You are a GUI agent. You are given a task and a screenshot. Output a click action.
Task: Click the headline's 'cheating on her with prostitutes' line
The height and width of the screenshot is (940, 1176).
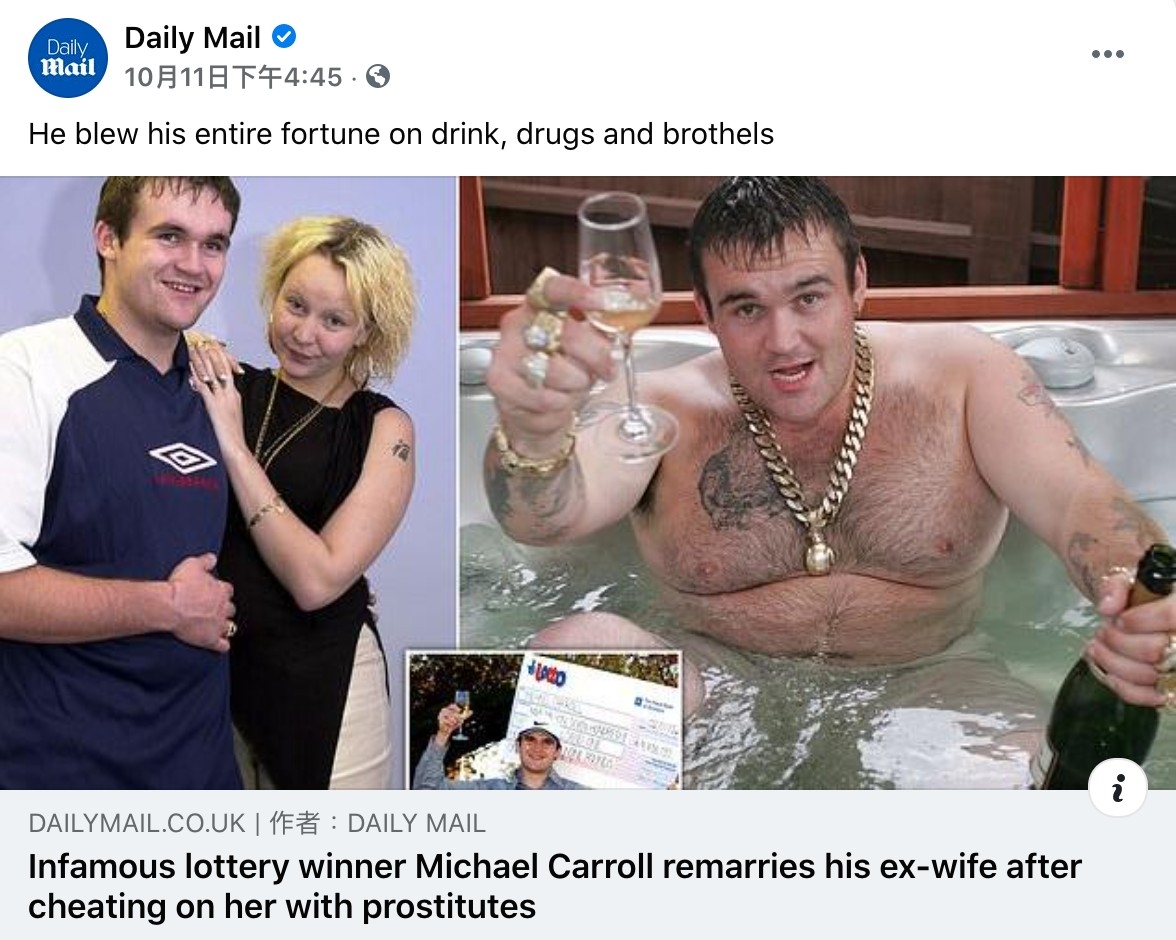tap(282, 906)
